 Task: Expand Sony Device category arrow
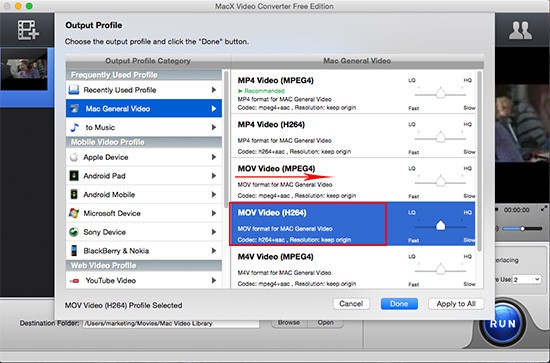[x=214, y=232]
